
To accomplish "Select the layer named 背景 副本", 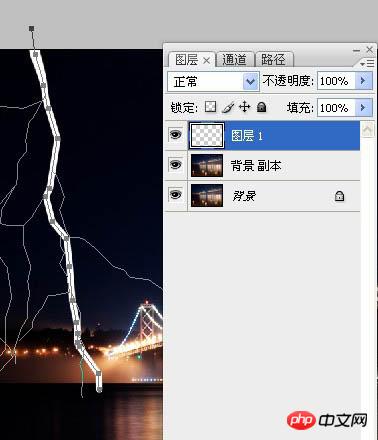I will [x=256, y=166].
